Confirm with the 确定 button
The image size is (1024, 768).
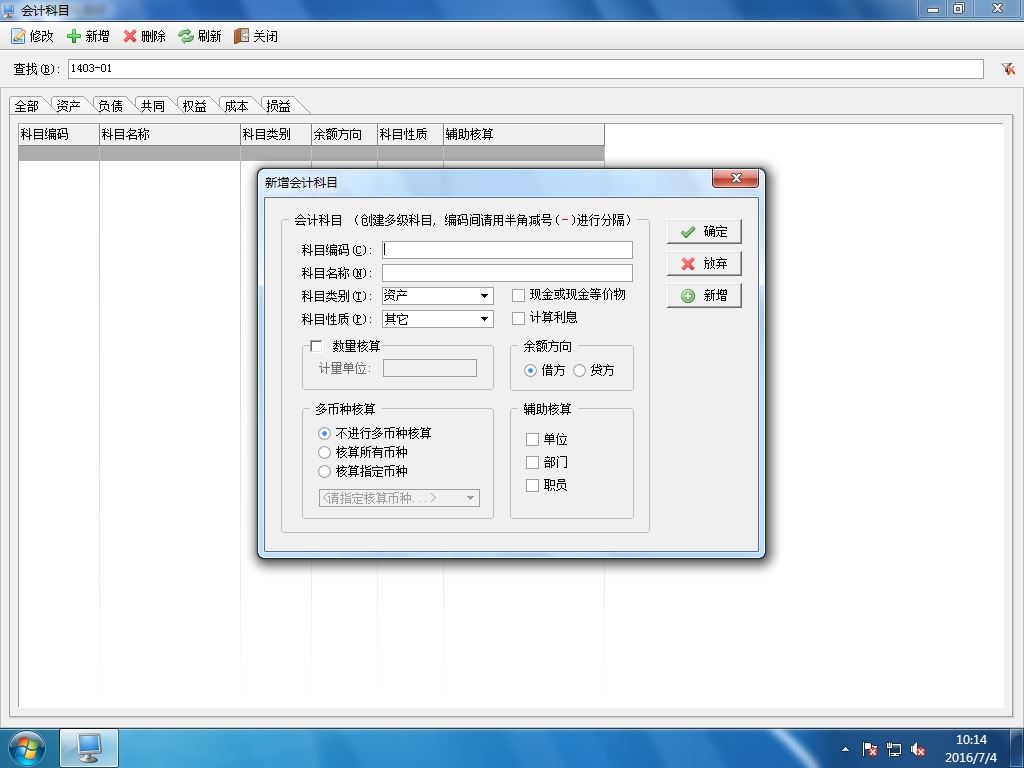pyautogui.click(x=704, y=232)
